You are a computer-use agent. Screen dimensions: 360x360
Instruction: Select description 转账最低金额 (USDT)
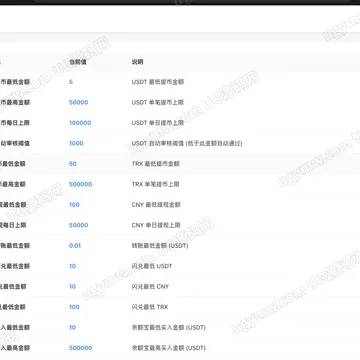point(160,246)
